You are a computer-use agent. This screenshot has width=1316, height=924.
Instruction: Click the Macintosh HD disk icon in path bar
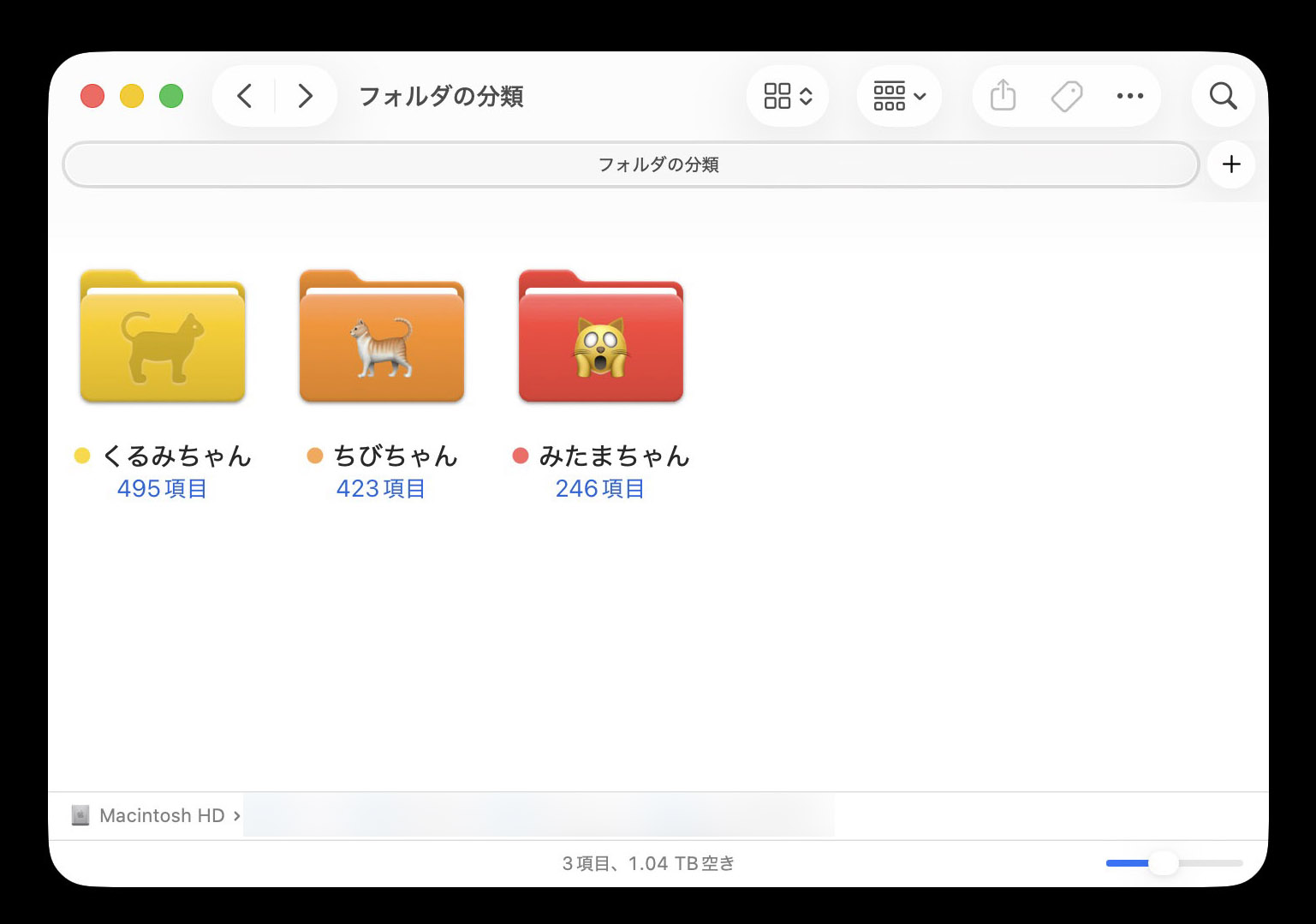81,815
